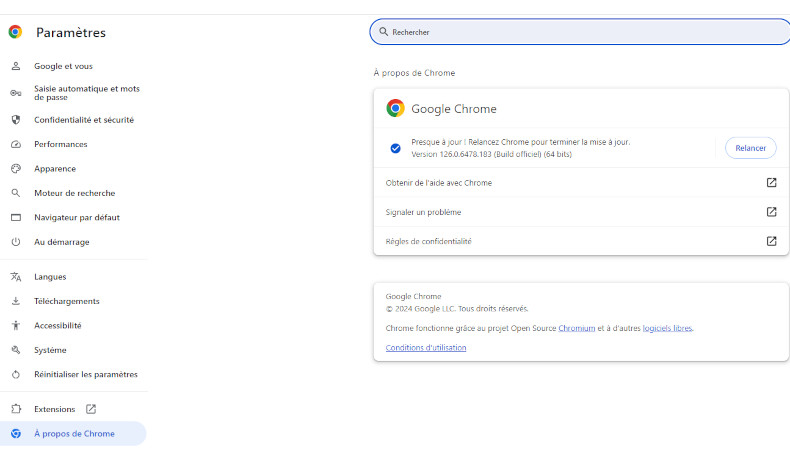Click the blue checkmark update status icon
This screenshot has height=450, width=790.
tap(396, 148)
